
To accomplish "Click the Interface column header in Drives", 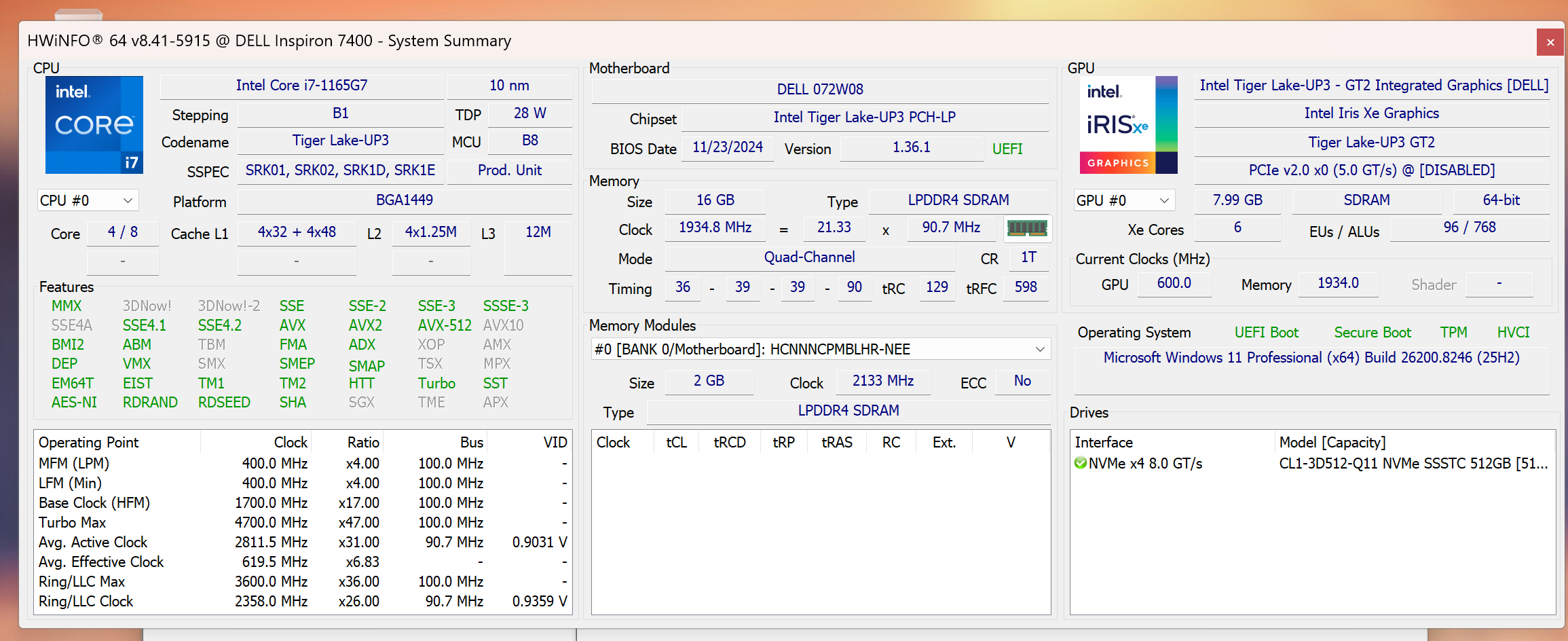I will click(x=1173, y=442).
